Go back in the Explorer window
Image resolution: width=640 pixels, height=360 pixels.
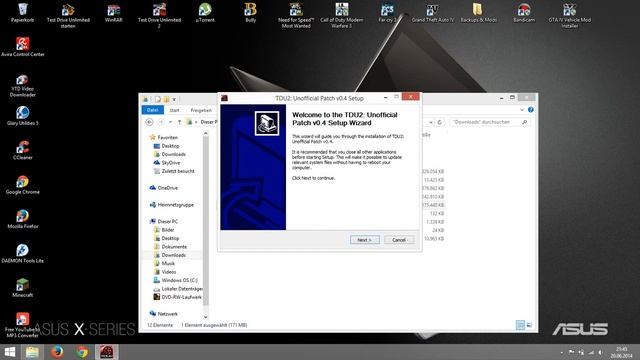[x=149, y=122]
